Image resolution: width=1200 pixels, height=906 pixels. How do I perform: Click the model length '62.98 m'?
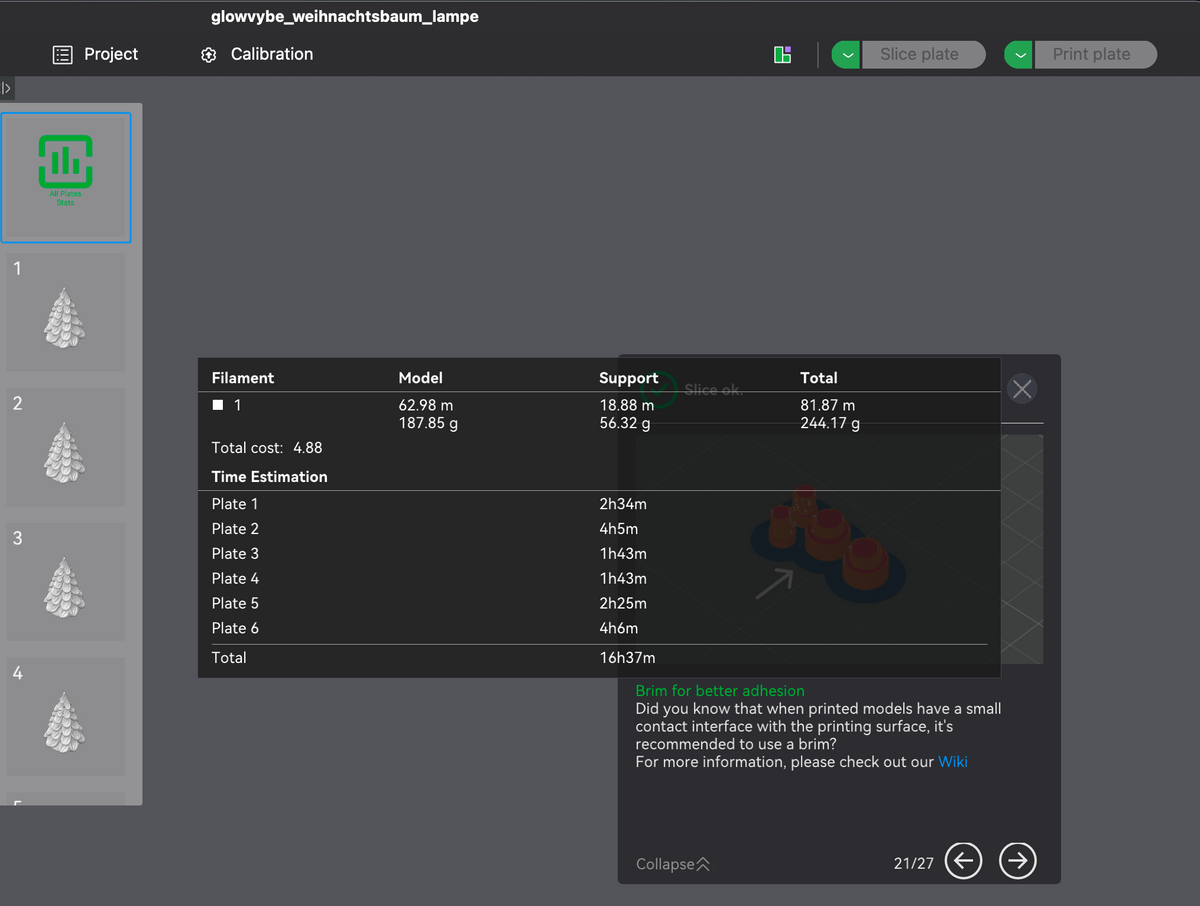click(426, 405)
